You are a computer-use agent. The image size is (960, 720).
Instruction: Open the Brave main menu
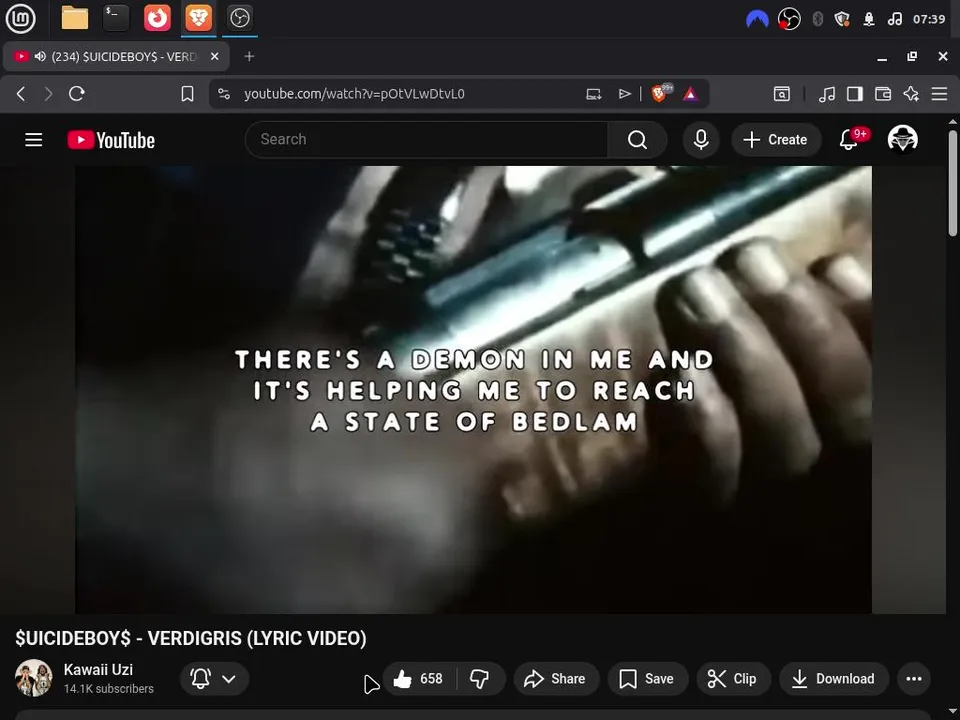coord(939,94)
